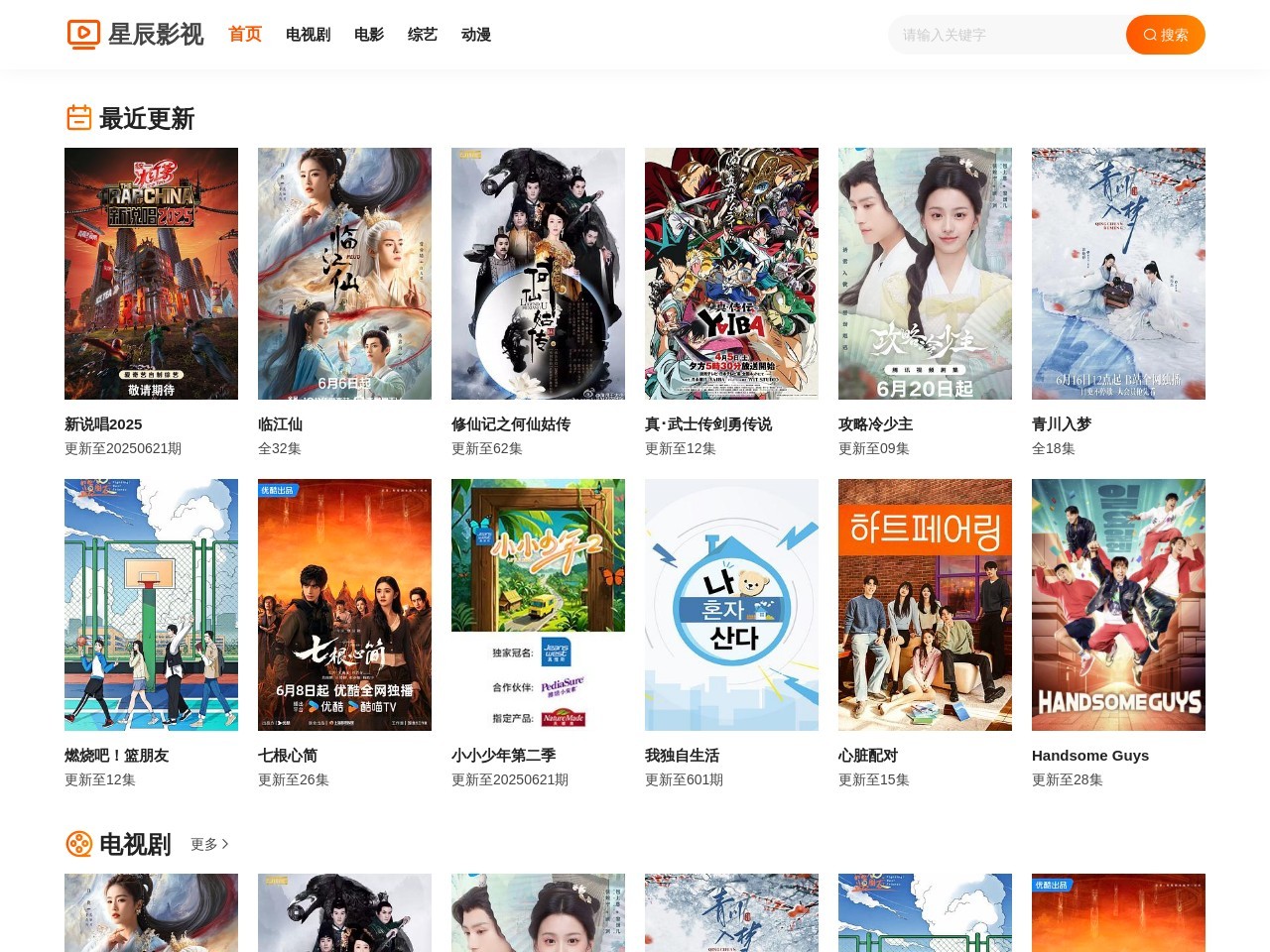Open the 心脏配对 poster
Viewport: 1270px width, 952px height.
925,605
